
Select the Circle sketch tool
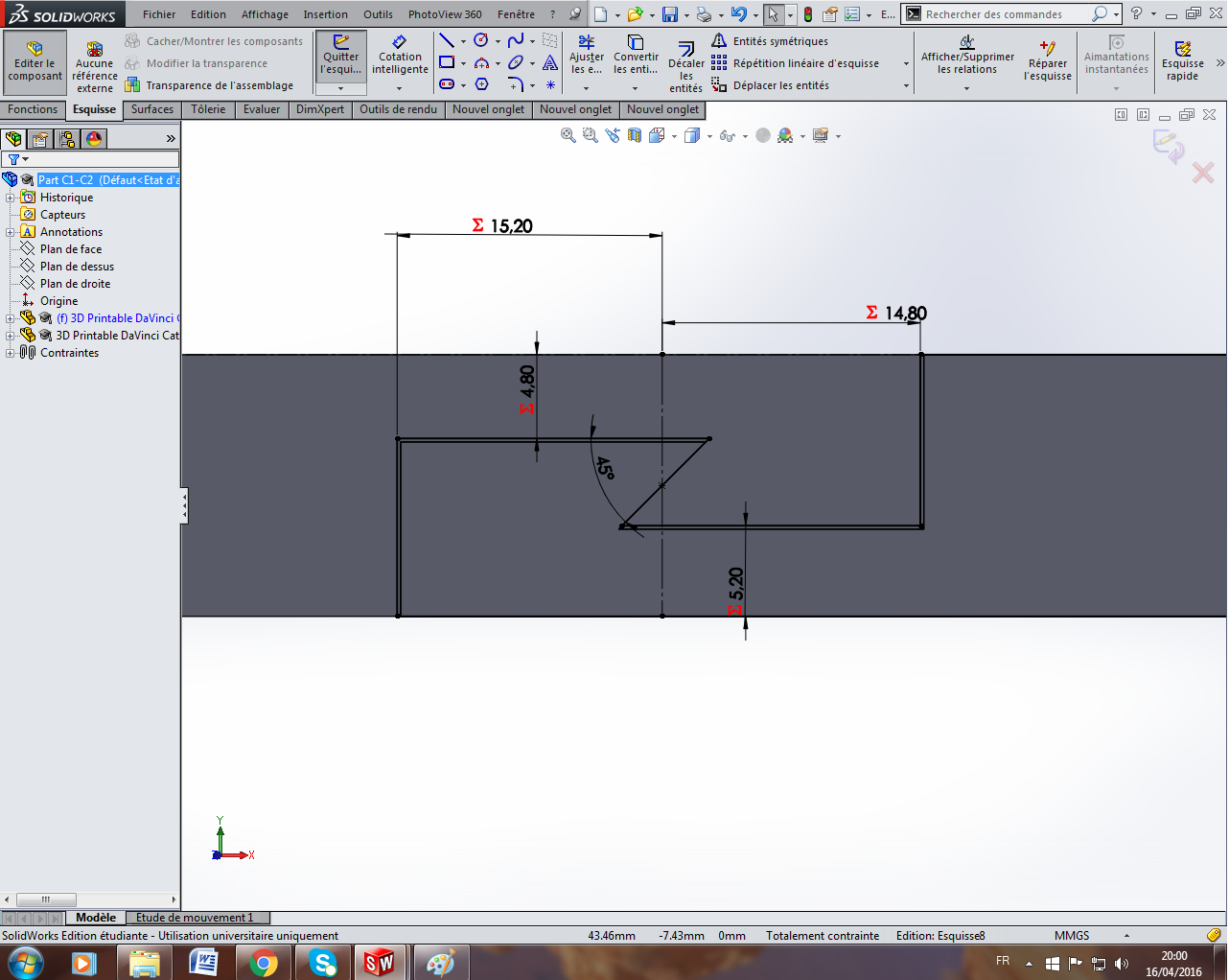[x=481, y=40]
